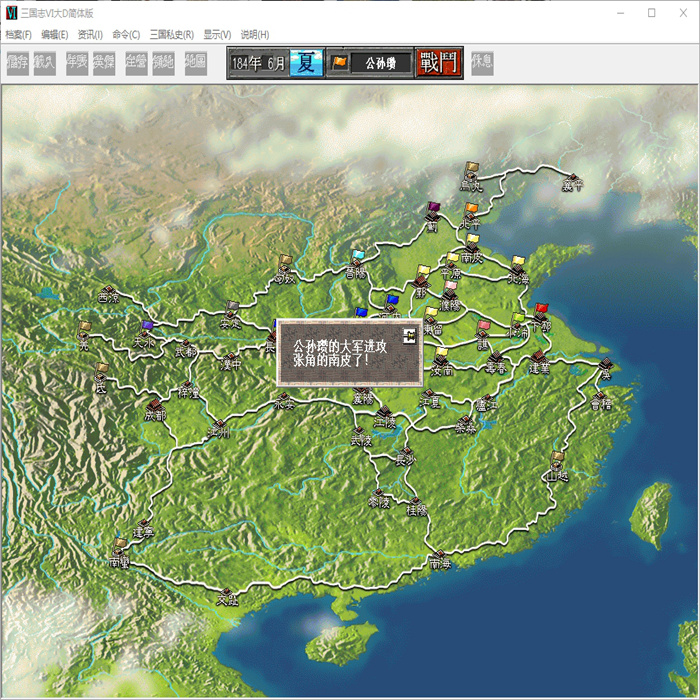Open the 说明(H) help menu
Viewport: 700px width, 700px height.
pyautogui.click(x=255, y=34)
